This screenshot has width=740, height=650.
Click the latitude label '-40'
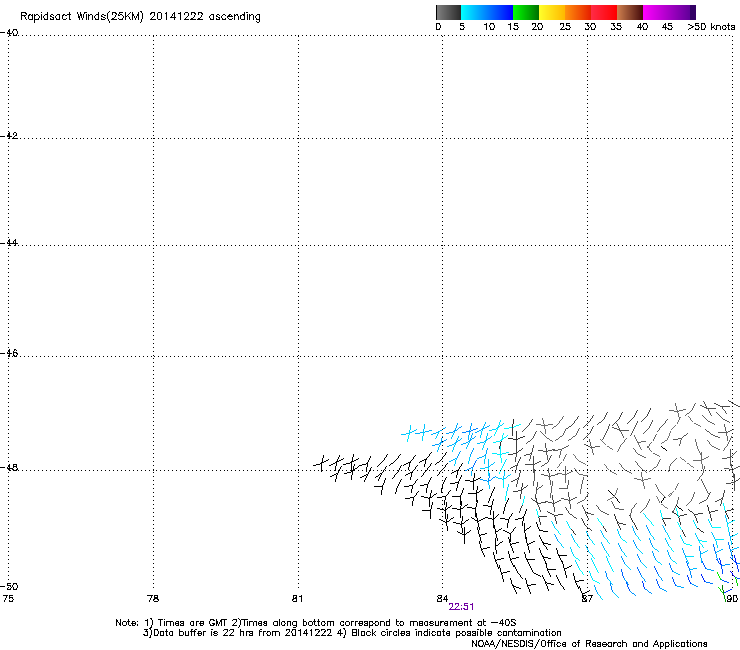(9, 33)
